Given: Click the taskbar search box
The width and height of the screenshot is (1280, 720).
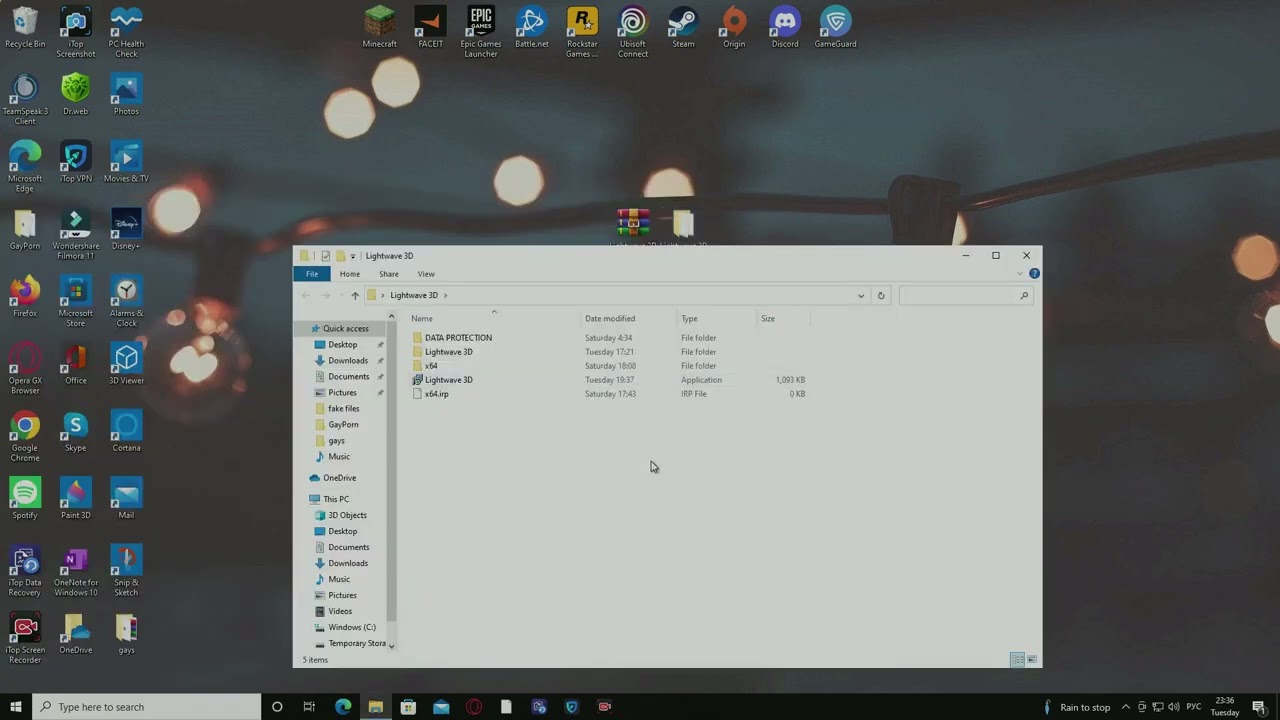Looking at the screenshot, I should 147,707.
